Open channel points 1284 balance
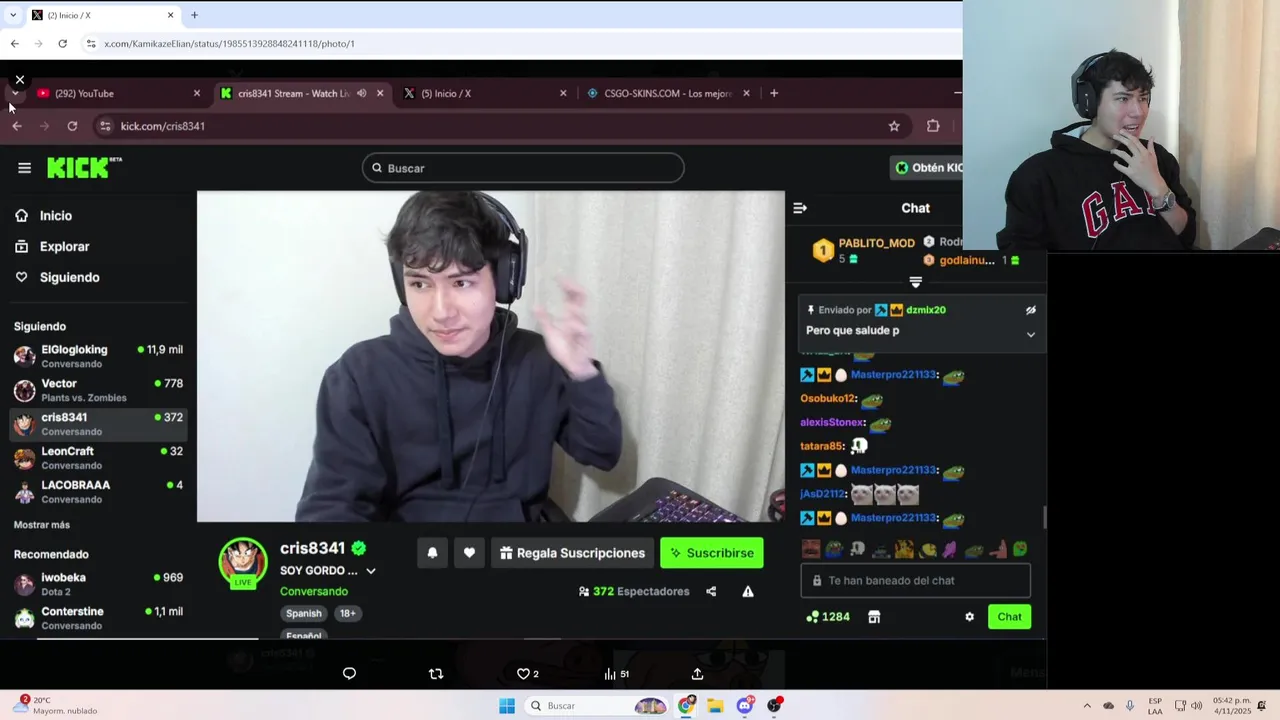The image size is (1280, 720). tap(828, 617)
